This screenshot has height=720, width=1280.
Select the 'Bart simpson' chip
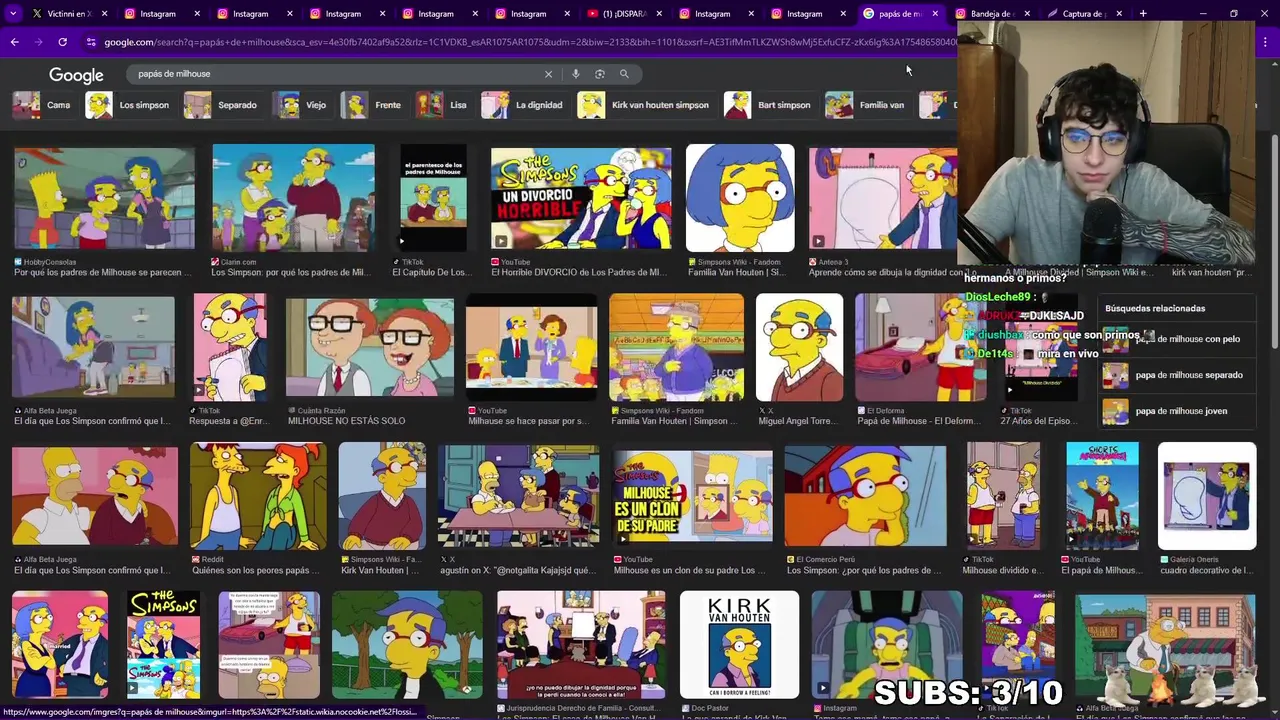coord(769,105)
